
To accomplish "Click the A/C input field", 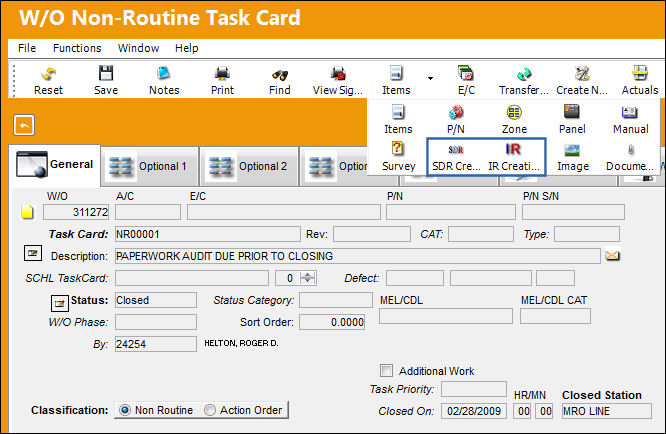I will pos(147,212).
